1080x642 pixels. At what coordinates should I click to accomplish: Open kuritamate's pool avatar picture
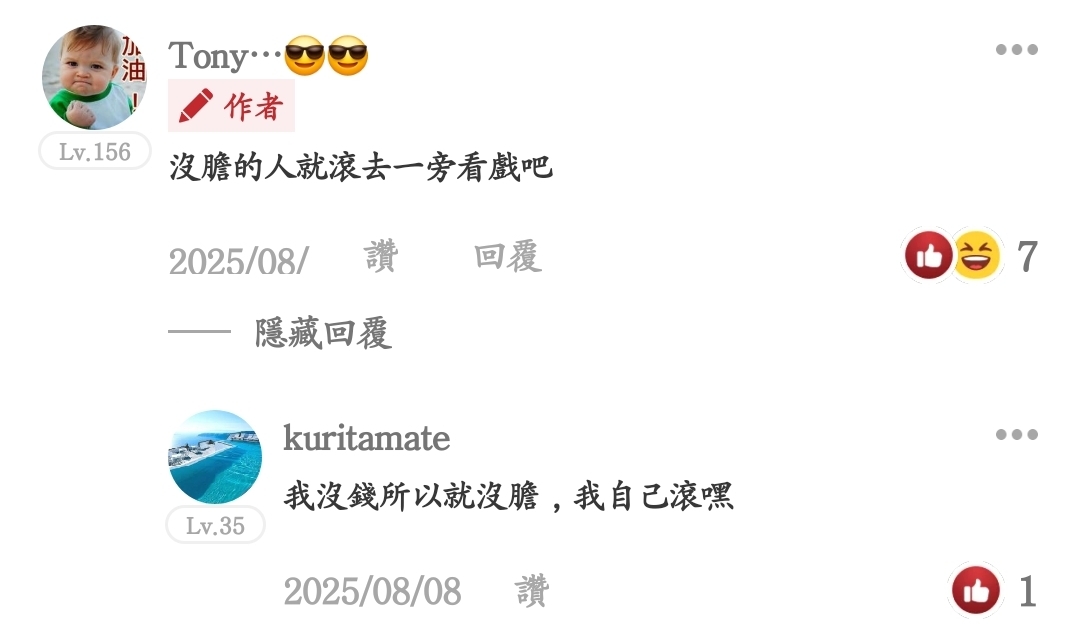pyautogui.click(x=215, y=457)
